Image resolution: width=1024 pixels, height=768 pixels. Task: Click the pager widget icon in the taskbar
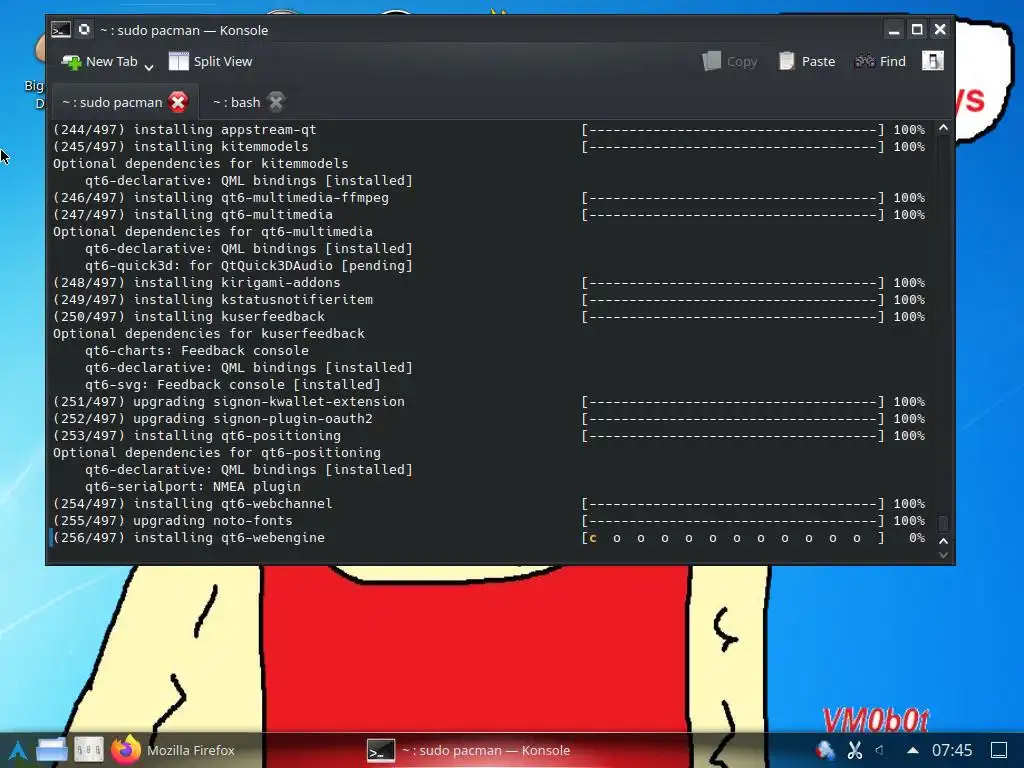pyautogui.click(x=88, y=750)
